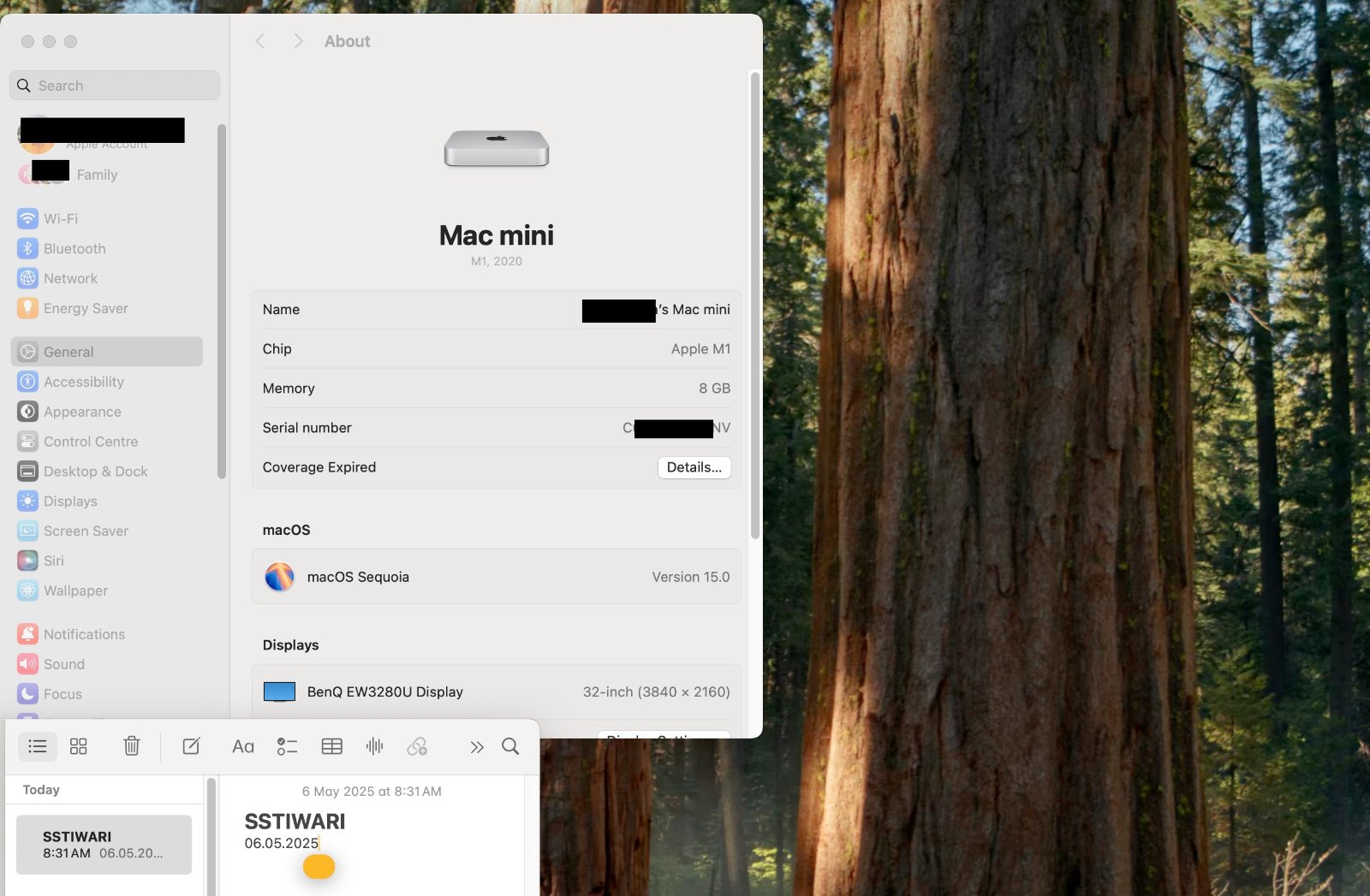Click the About pane scrollbar
This screenshot has height=896, width=1370.
click(755, 306)
